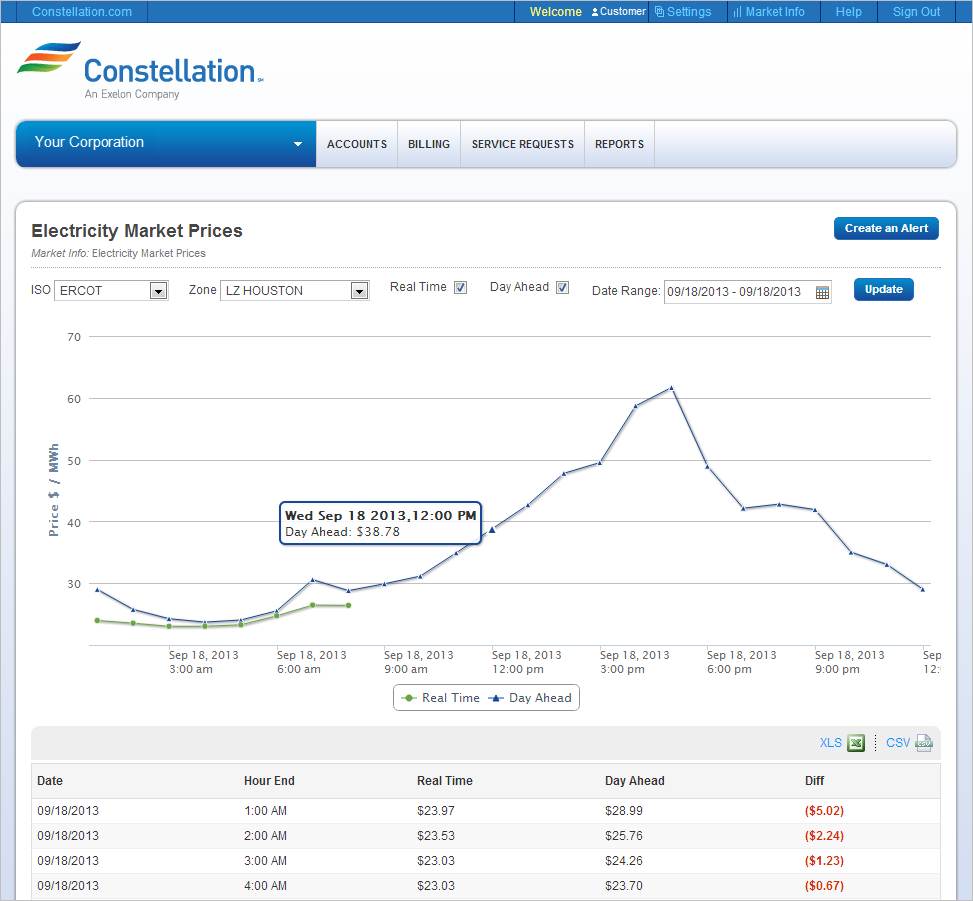973x901 pixels.
Task: Click the calendar icon beside Date Range
Action: 822,292
